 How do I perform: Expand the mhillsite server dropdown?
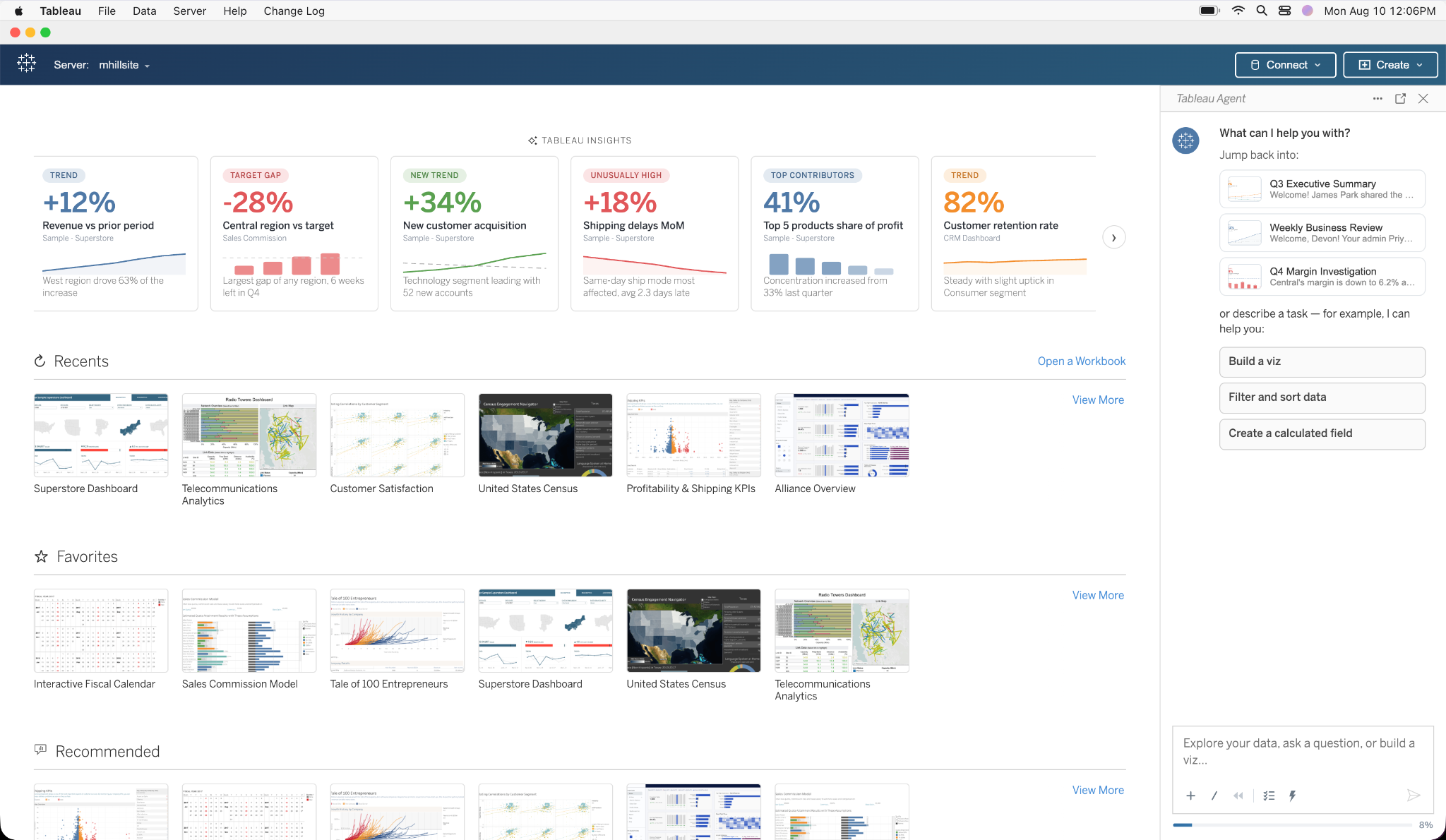124,65
